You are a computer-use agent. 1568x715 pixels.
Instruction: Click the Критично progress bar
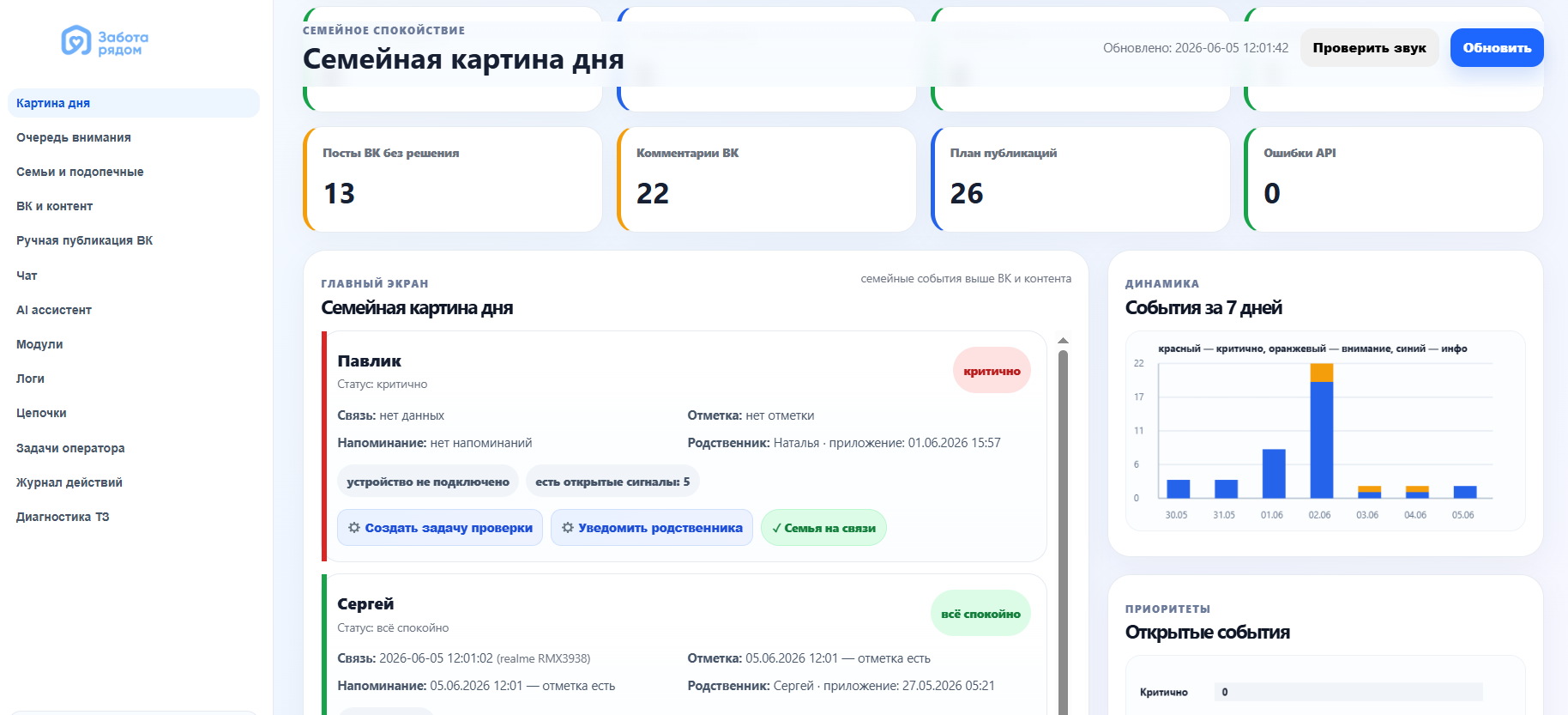click(x=1348, y=692)
